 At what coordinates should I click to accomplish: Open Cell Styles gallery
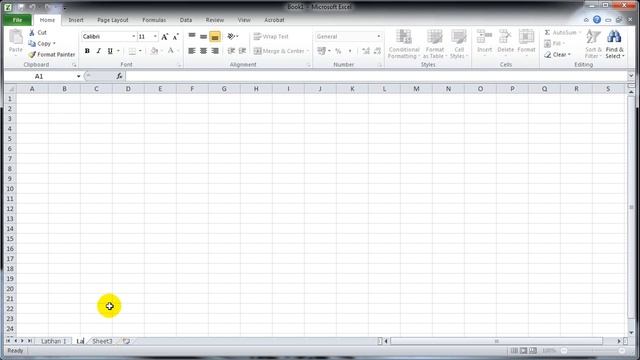(459, 44)
